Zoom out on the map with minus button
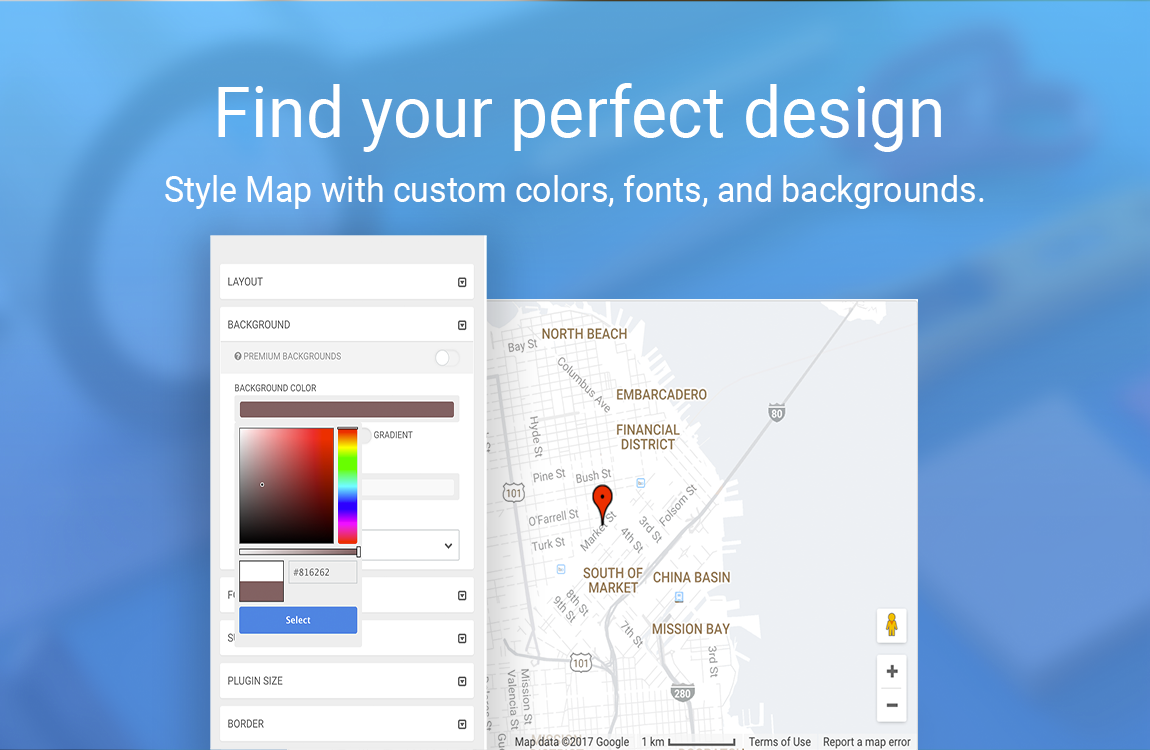 892,705
